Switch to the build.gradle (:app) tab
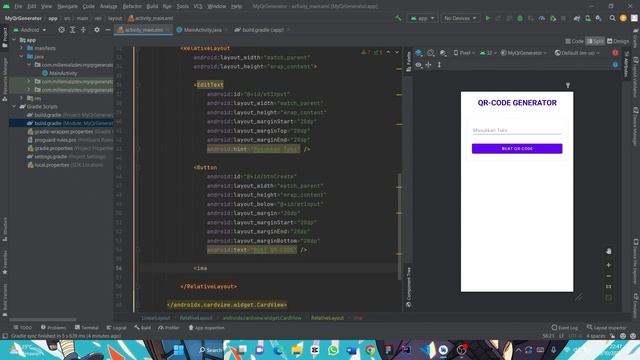 (x=262, y=30)
